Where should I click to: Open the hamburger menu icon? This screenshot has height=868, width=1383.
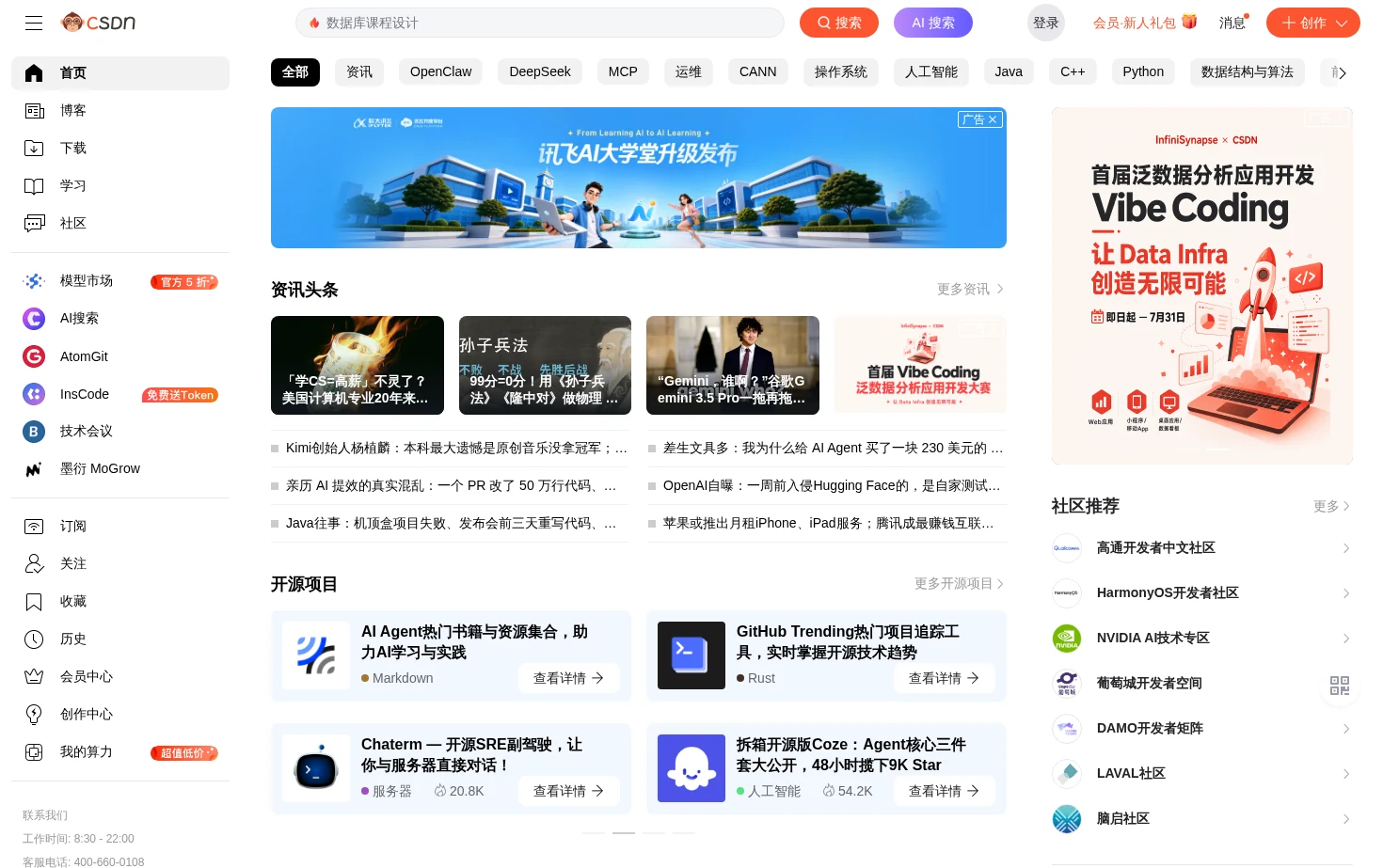[x=34, y=23]
